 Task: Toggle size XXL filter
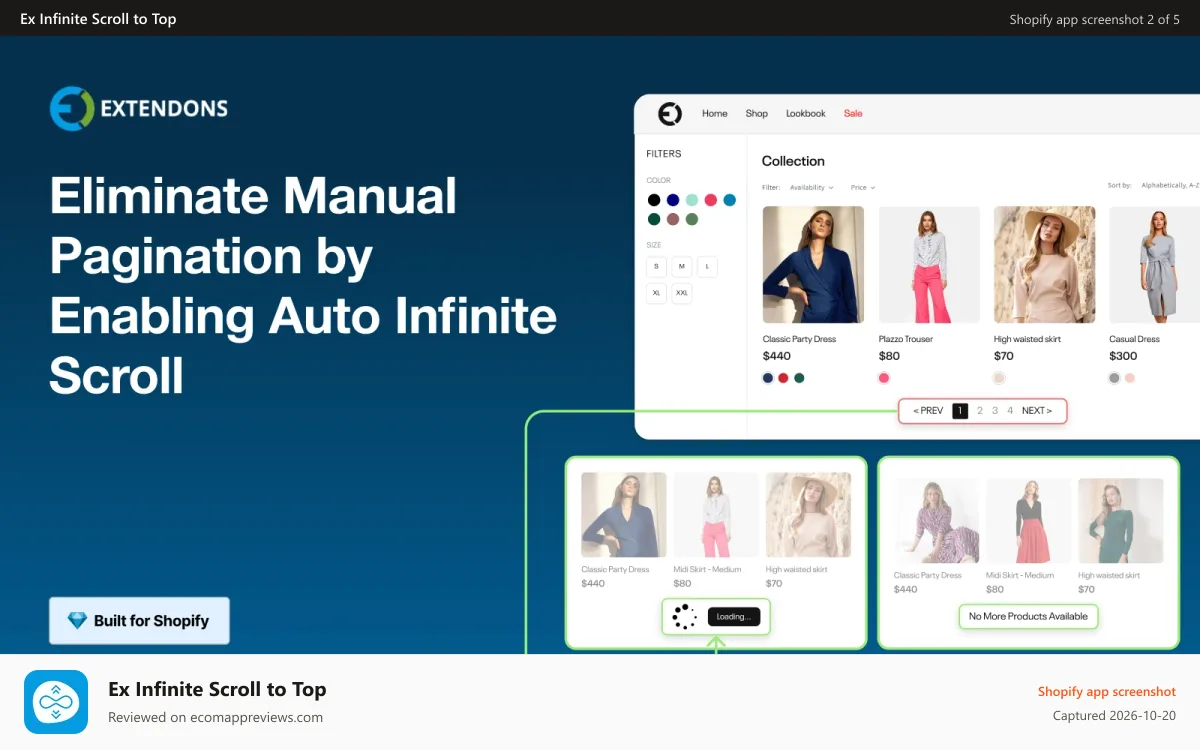pyautogui.click(x=682, y=293)
